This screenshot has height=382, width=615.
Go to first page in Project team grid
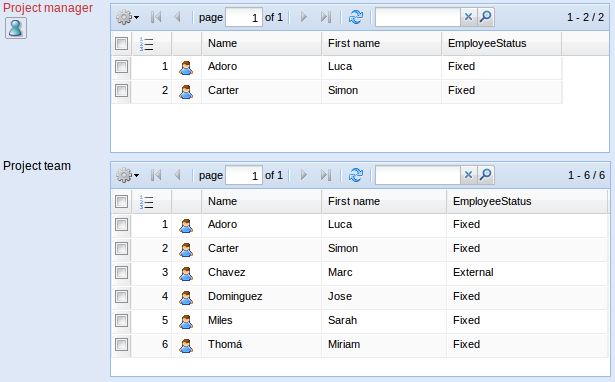[156, 175]
